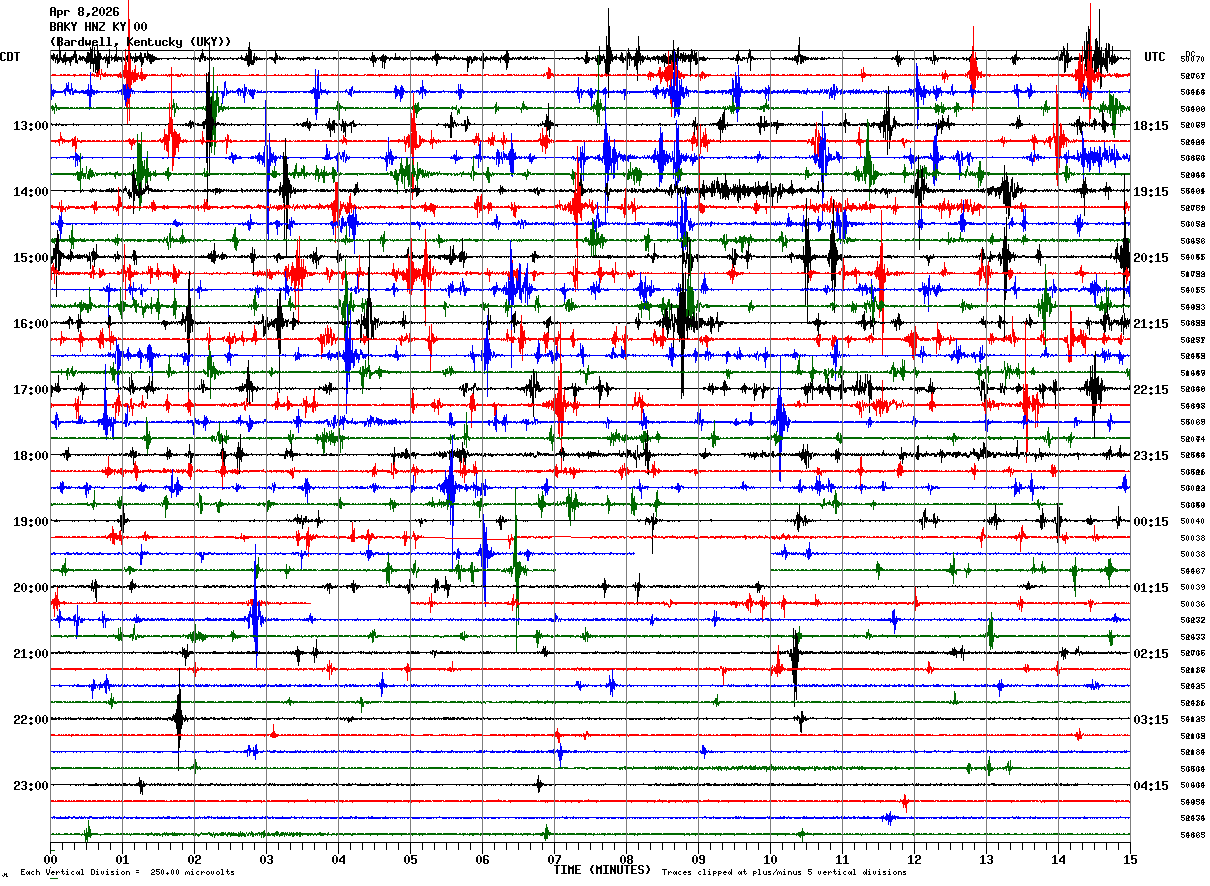This screenshot has width=1210, height=886.
Task: Select the '17:00' CDT time label
Action: click(31, 390)
